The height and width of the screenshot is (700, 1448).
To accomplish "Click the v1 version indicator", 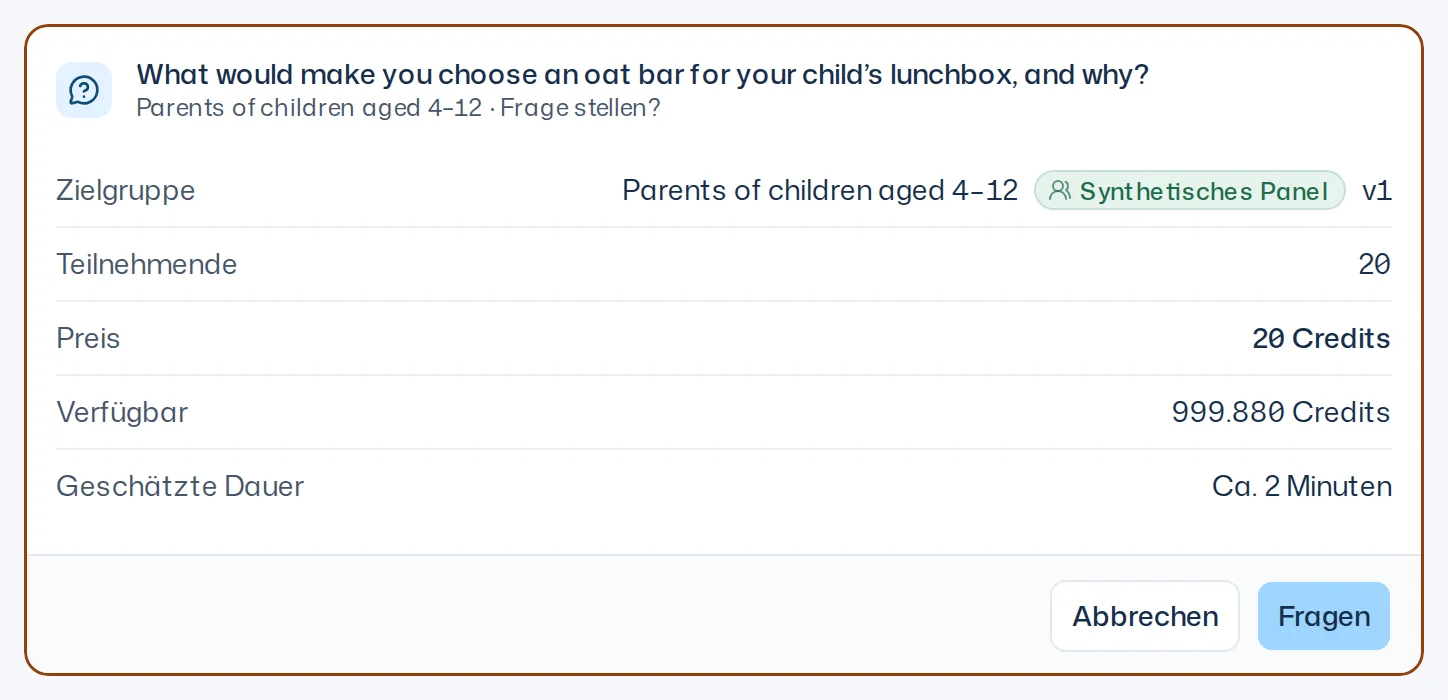I will coord(1377,190).
